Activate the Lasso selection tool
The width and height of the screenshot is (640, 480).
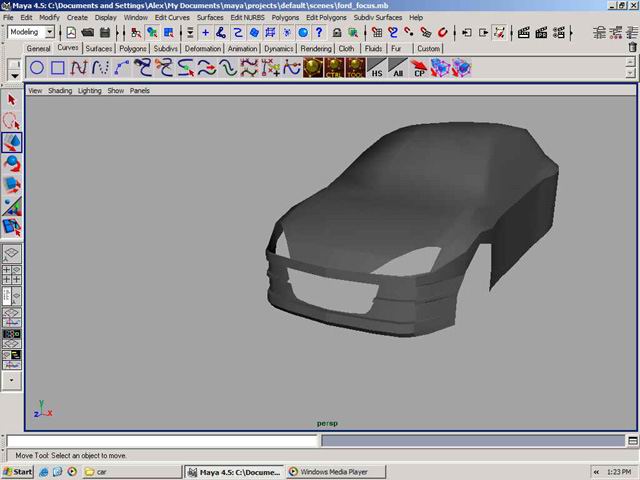12,121
